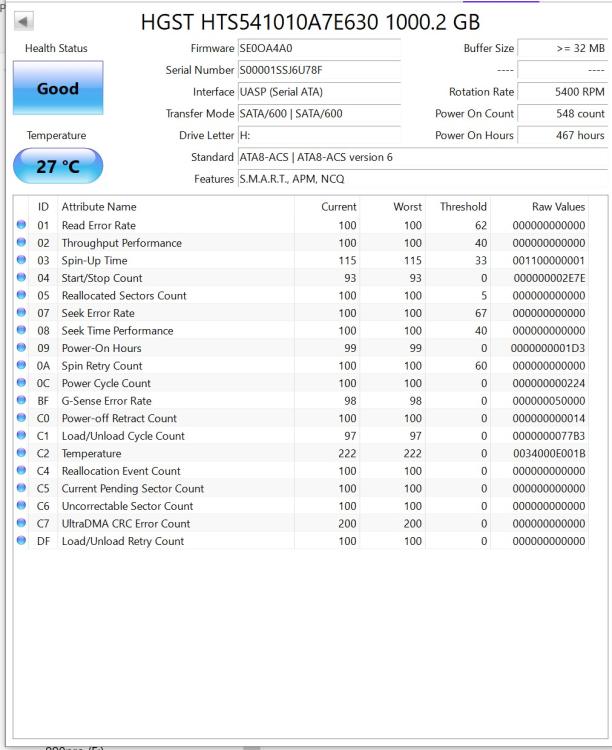Click the Interface field UASP (Serial ATA)
The width and height of the screenshot is (612, 750).
tap(319, 92)
